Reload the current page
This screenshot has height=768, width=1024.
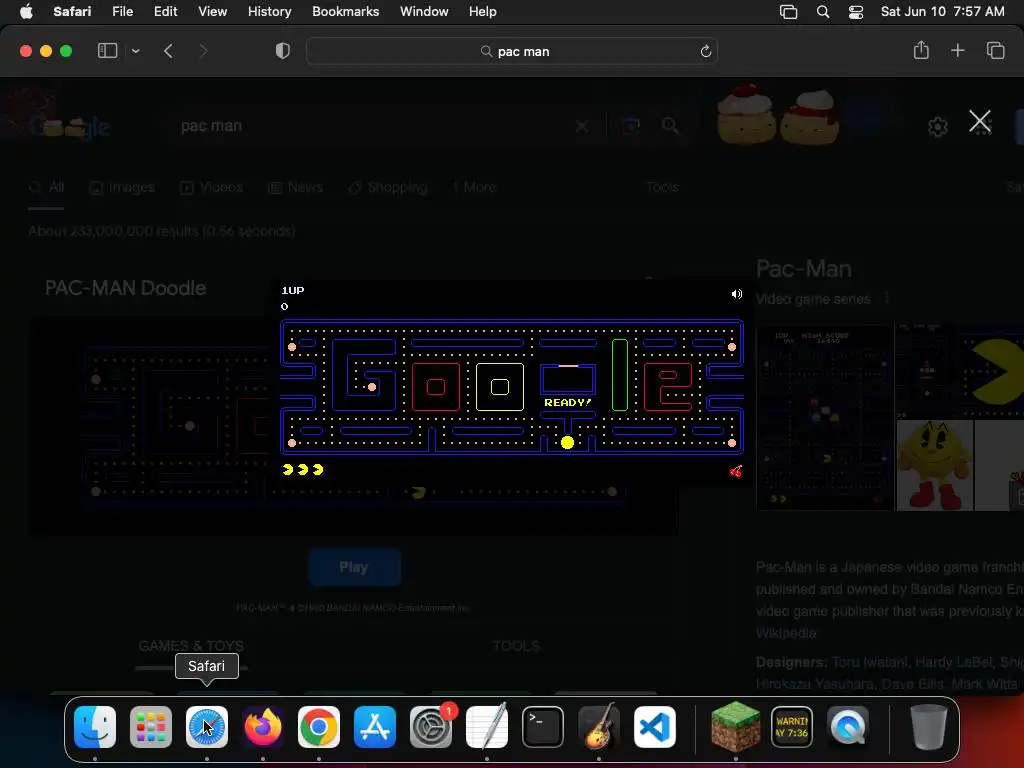[x=705, y=51]
